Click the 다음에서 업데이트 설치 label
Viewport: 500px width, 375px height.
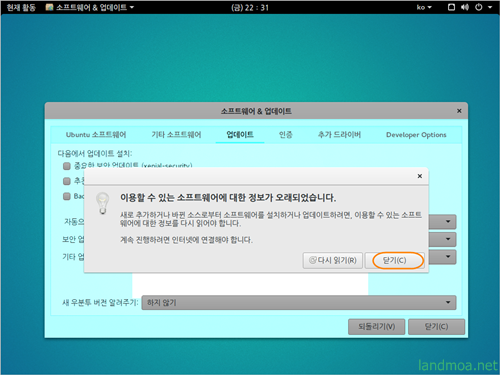point(95,153)
